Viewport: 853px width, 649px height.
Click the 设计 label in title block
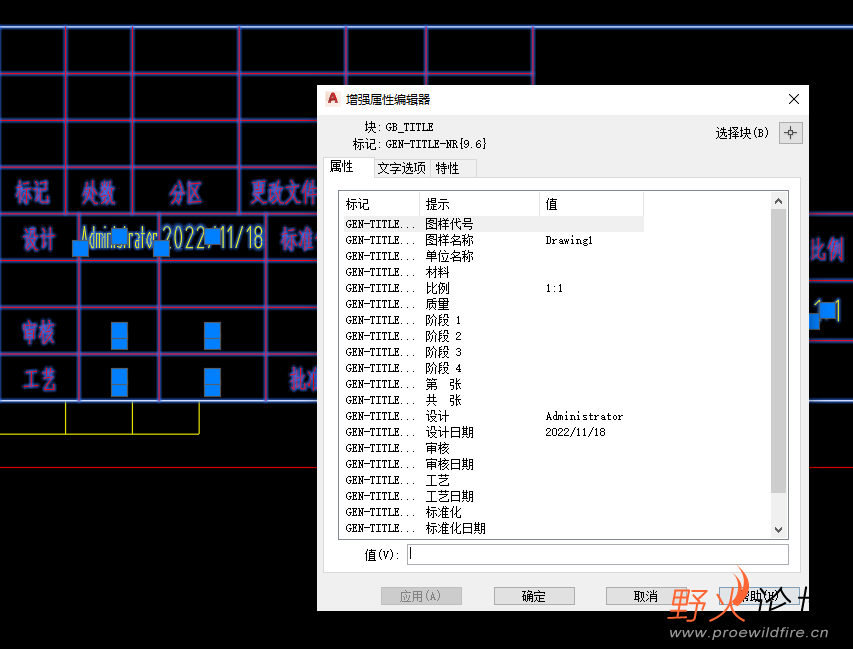(39, 239)
